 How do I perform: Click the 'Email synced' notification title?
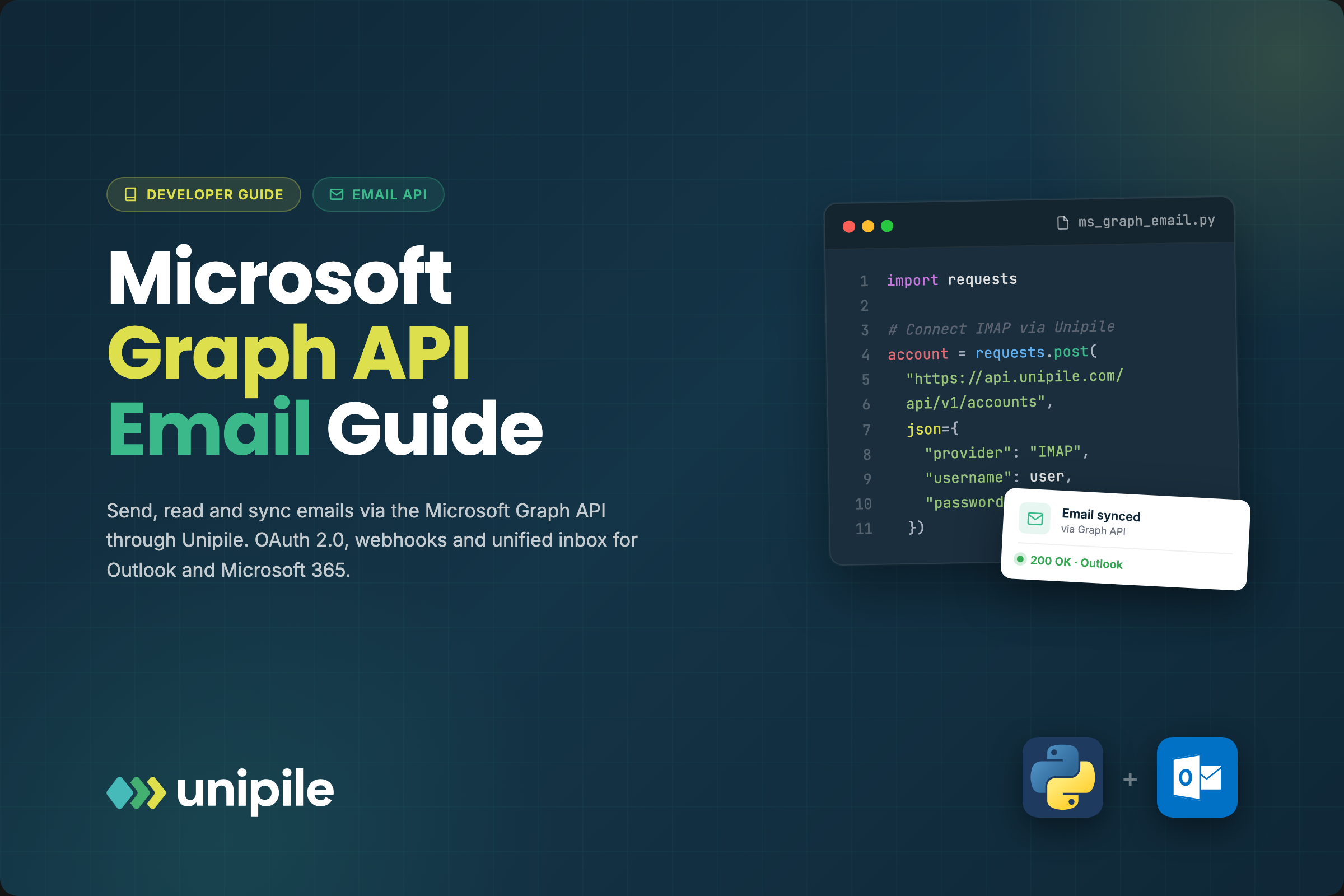(1100, 515)
